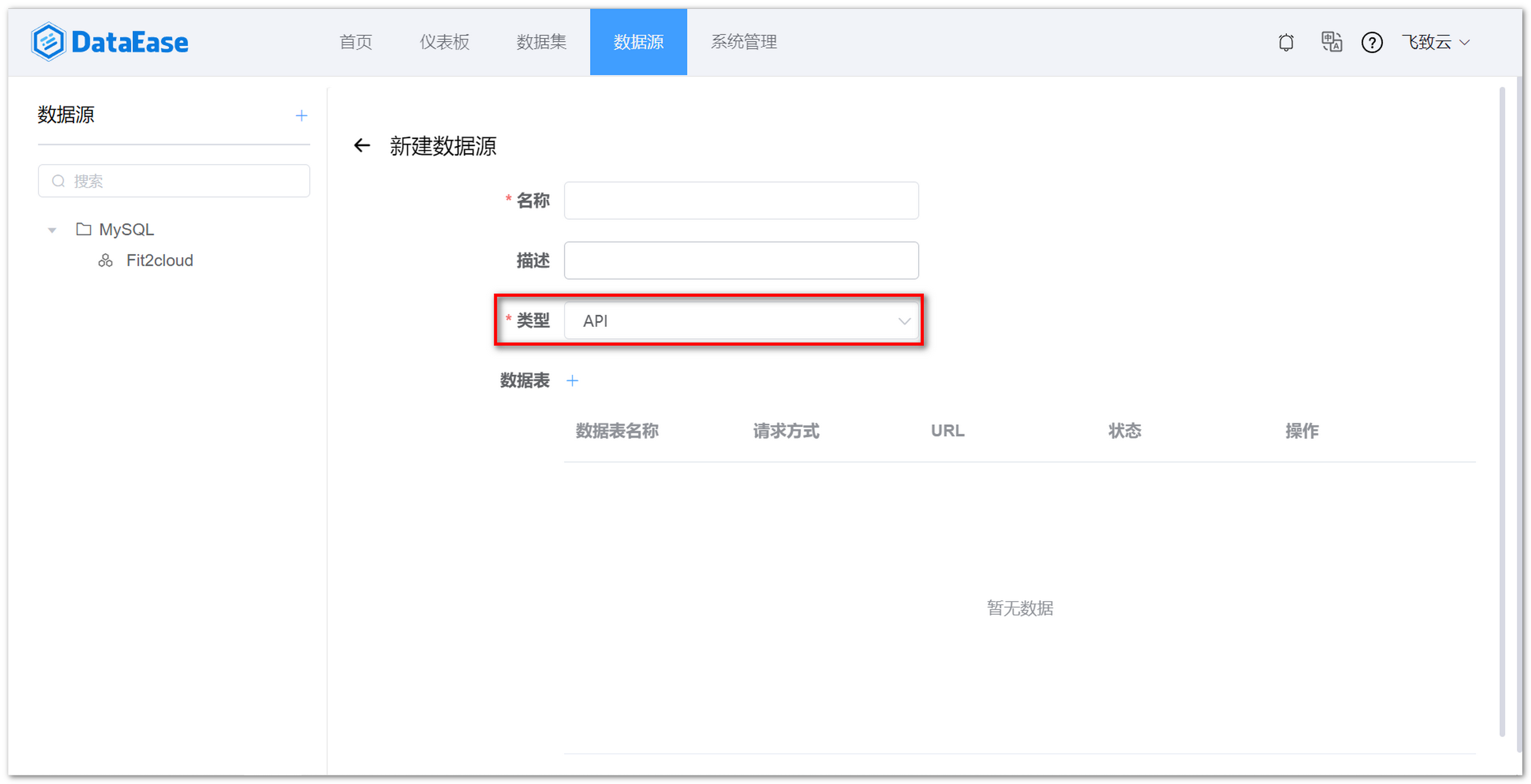Screen dimensions: 1531x784
Task: Click the Fit2cloud datasource icon
Action: (105, 260)
